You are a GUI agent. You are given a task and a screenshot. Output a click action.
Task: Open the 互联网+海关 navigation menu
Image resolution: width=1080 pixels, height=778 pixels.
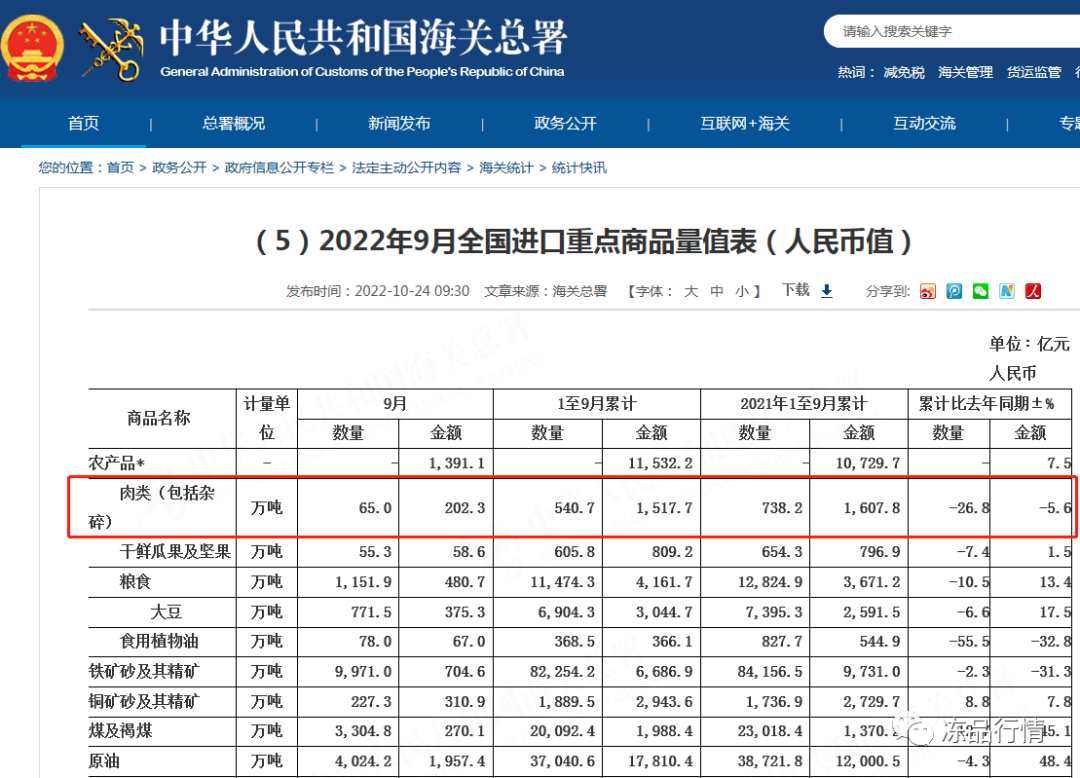pos(745,123)
